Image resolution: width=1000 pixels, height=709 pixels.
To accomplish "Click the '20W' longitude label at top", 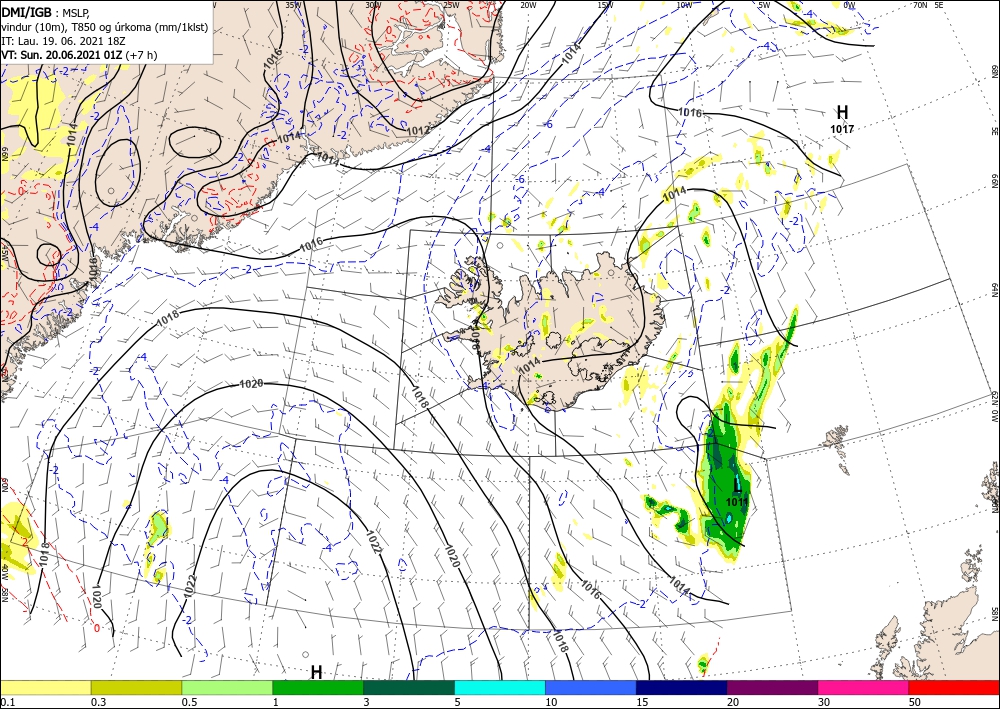I will pyautogui.click(x=528, y=5).
